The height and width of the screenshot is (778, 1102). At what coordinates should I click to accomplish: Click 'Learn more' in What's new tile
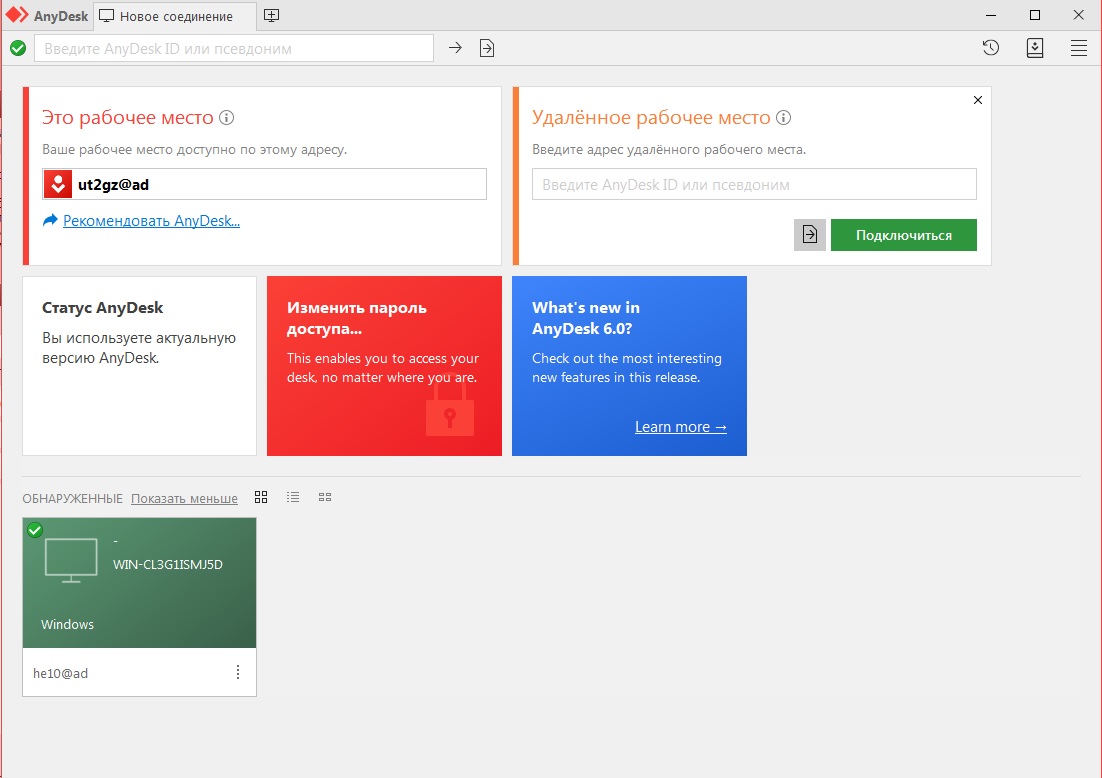click(x=680, y=427)
